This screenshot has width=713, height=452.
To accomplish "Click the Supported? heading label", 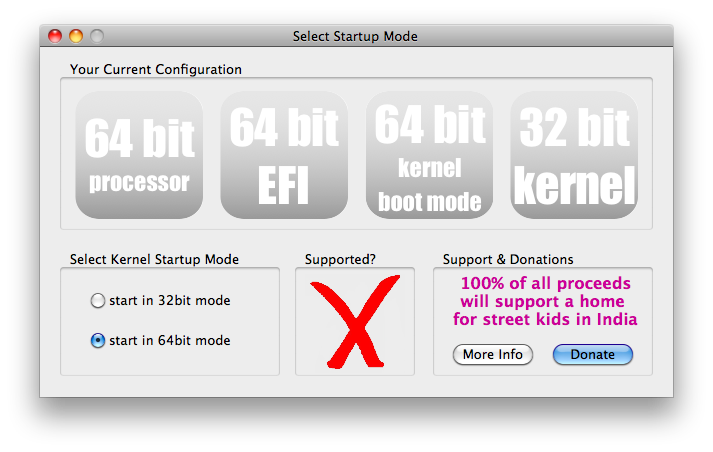I will point(340,259).
